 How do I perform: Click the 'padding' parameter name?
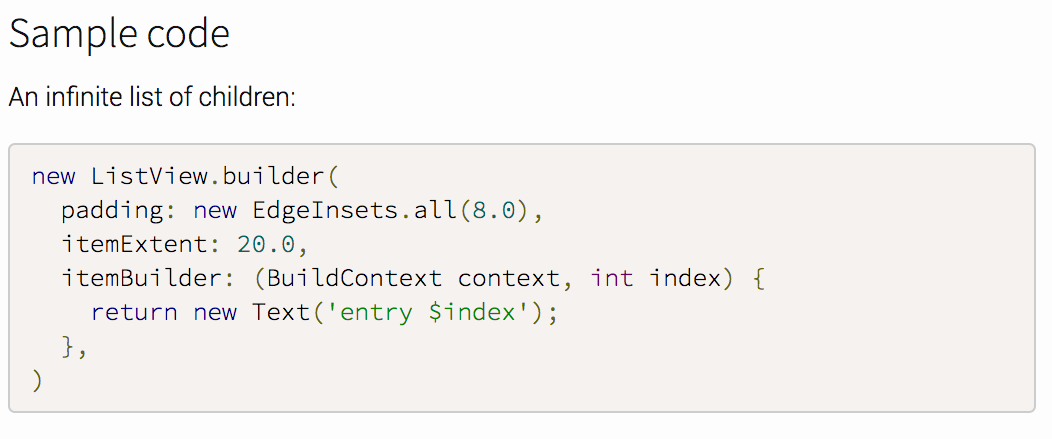[x=112, y=211]
